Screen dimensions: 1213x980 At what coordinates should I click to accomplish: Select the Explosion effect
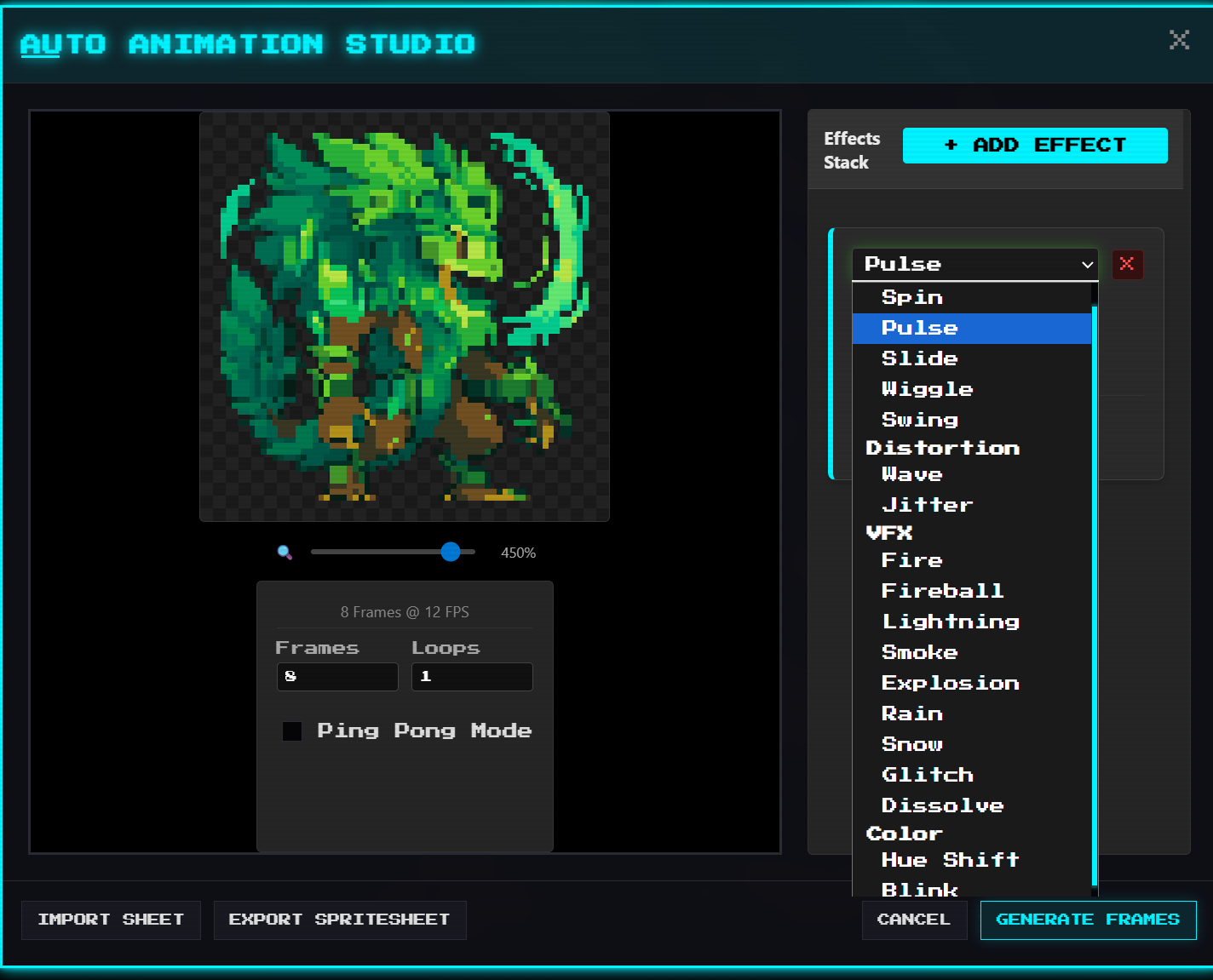coord(972,684)
